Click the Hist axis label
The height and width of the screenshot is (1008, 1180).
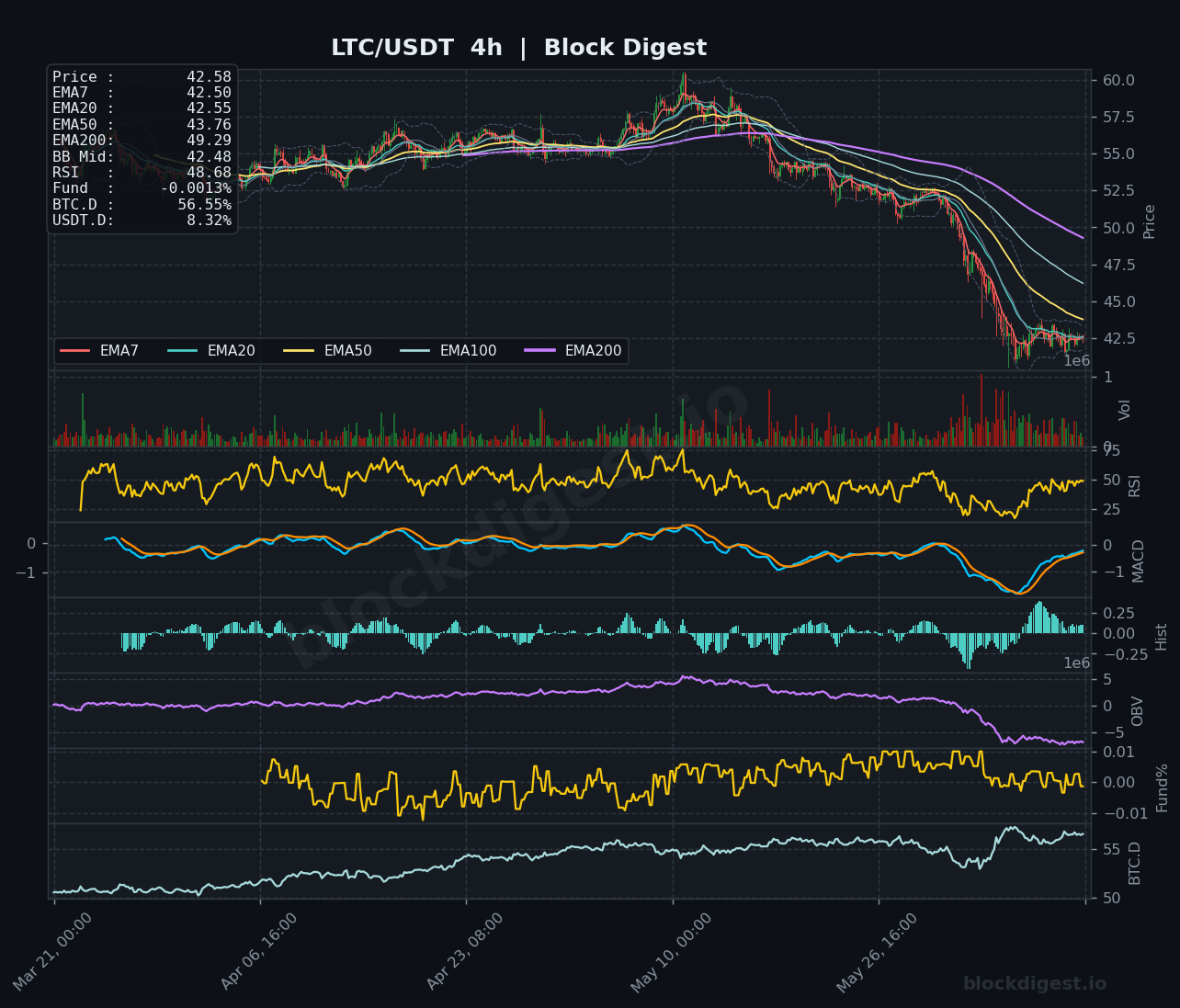[1162, 637]
